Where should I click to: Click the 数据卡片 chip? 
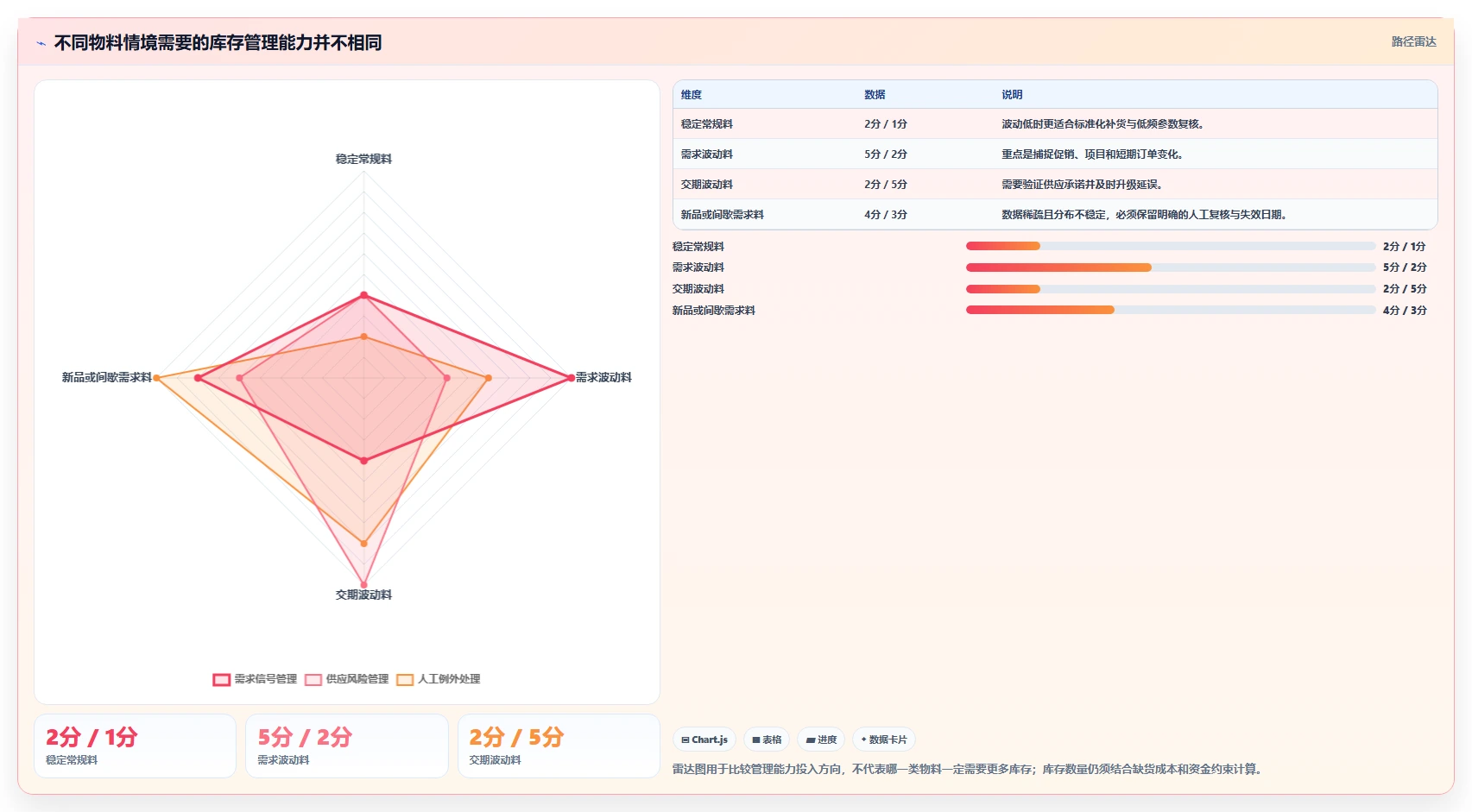coord(884,740)
